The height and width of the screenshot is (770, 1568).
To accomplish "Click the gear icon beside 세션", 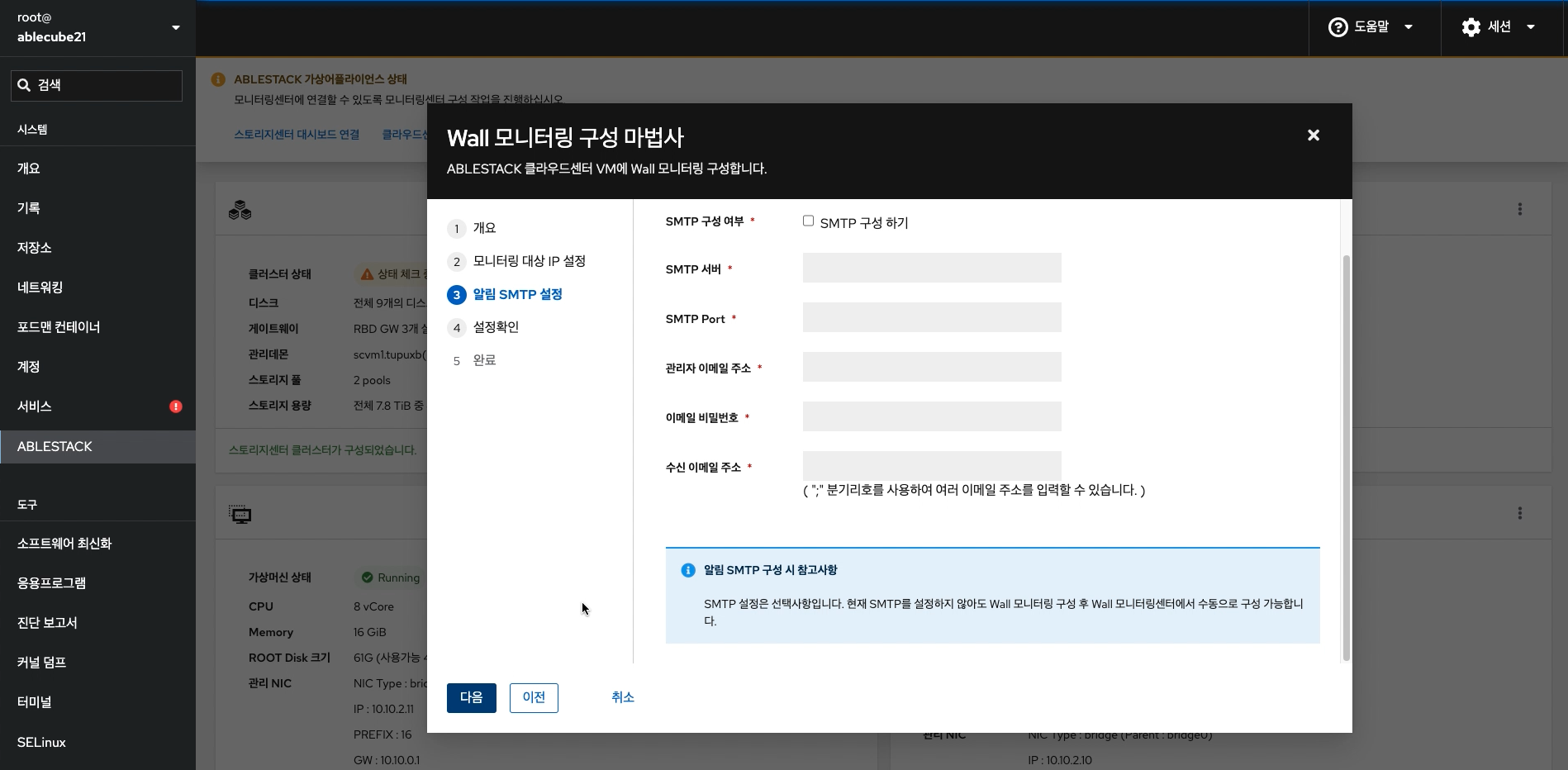I will (x=1471, y=27).
